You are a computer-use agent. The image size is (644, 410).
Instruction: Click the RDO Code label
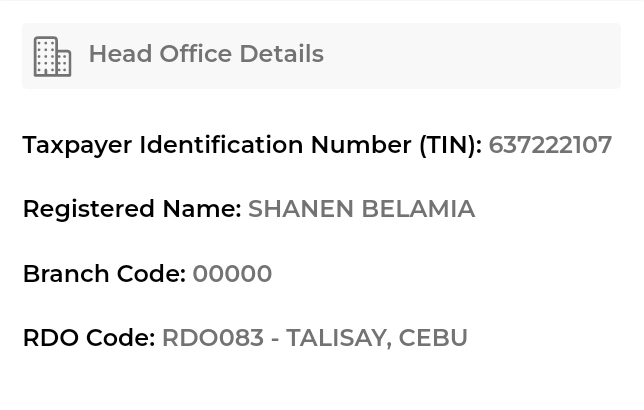click(x=88, y=338)
